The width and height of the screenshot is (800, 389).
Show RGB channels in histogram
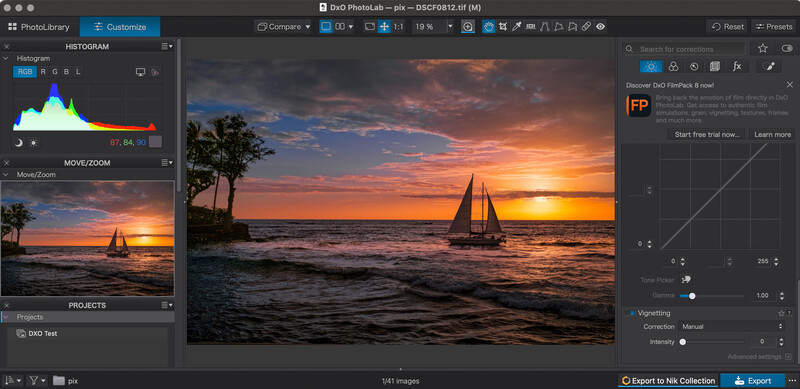click(x=25, y=72)
